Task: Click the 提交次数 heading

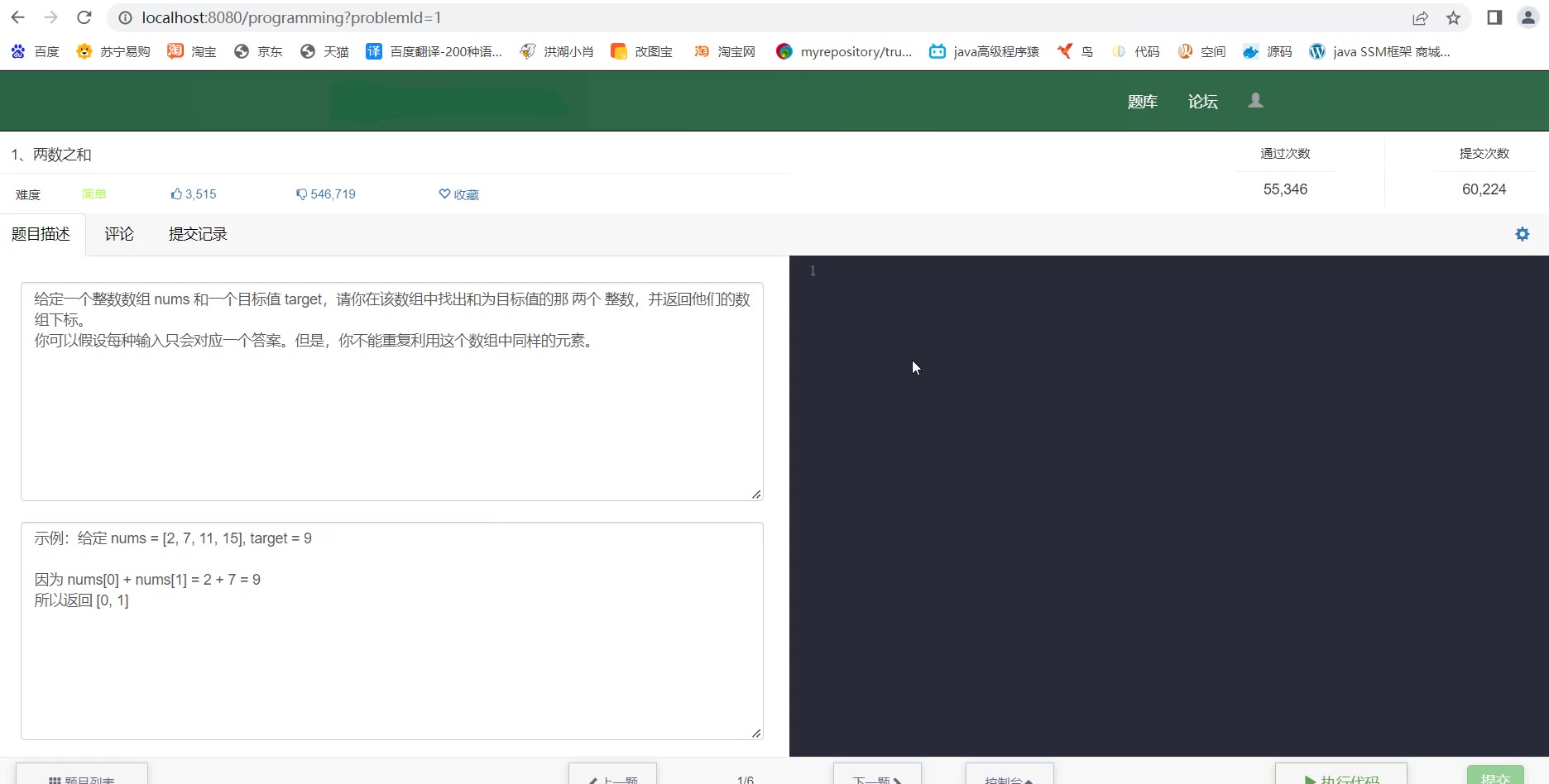Action: coord(1484,154)
